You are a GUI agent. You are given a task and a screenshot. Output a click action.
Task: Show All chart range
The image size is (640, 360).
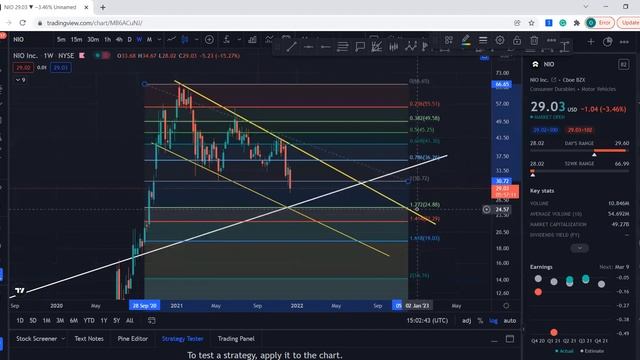pyautogui.click(x=130, y=321)
